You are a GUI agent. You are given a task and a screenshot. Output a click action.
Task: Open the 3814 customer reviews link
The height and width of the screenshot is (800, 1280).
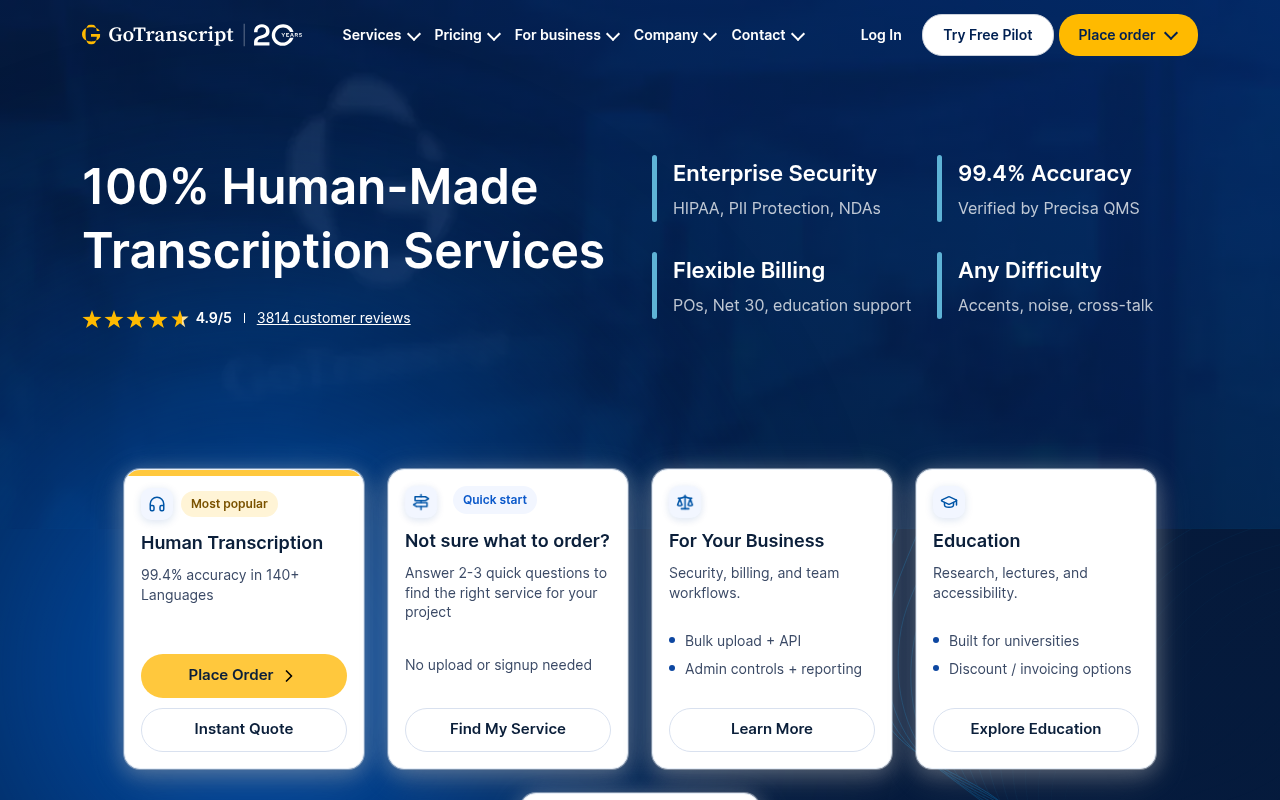click(333, 318)
